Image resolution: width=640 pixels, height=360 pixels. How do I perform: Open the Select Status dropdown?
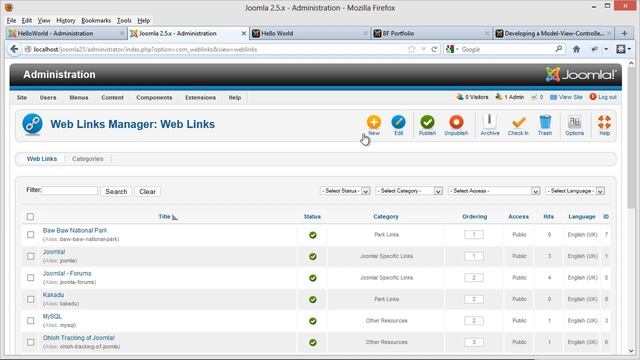345,191
